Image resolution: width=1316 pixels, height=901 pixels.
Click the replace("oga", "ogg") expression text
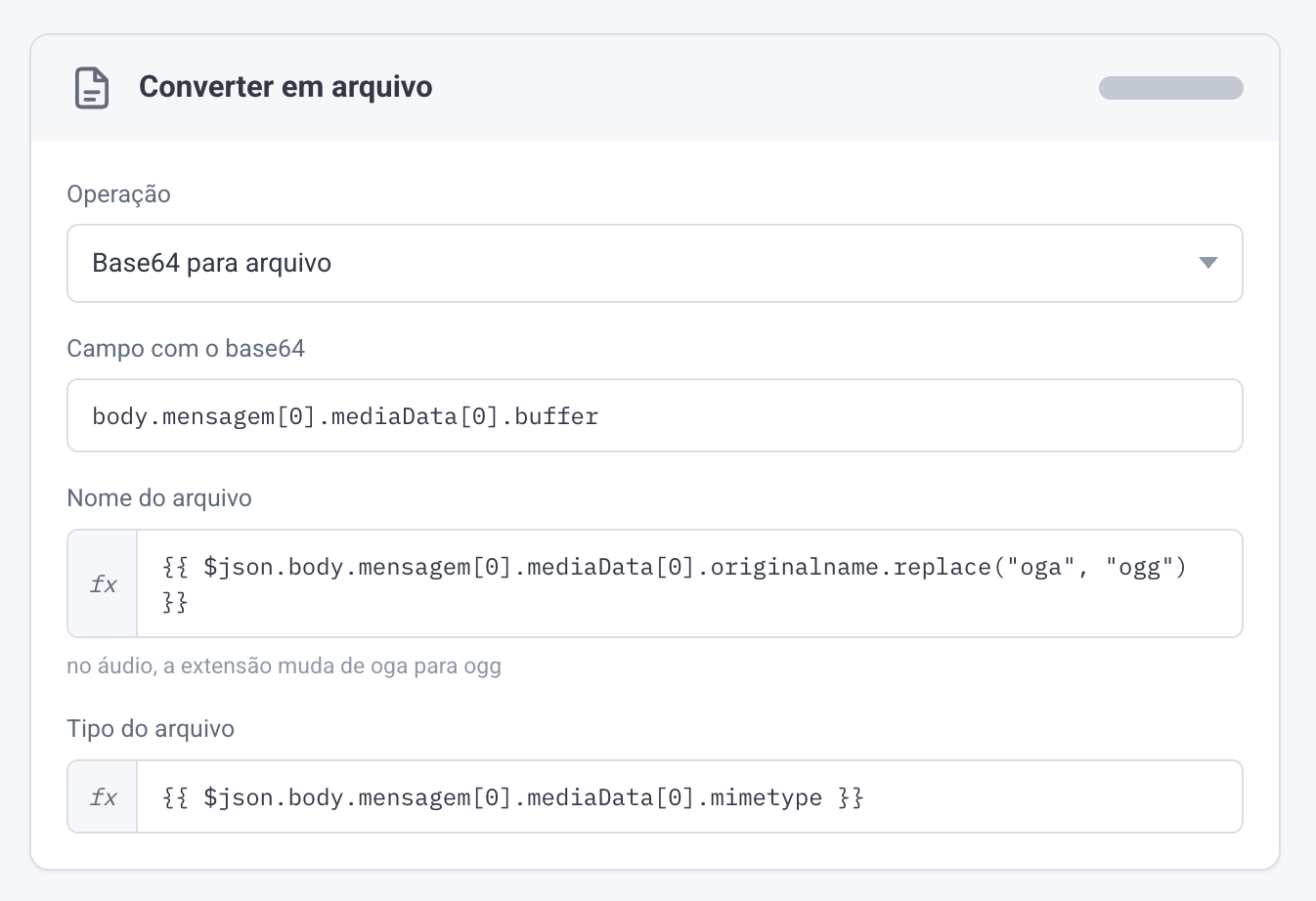click(x=1040, y=567)
